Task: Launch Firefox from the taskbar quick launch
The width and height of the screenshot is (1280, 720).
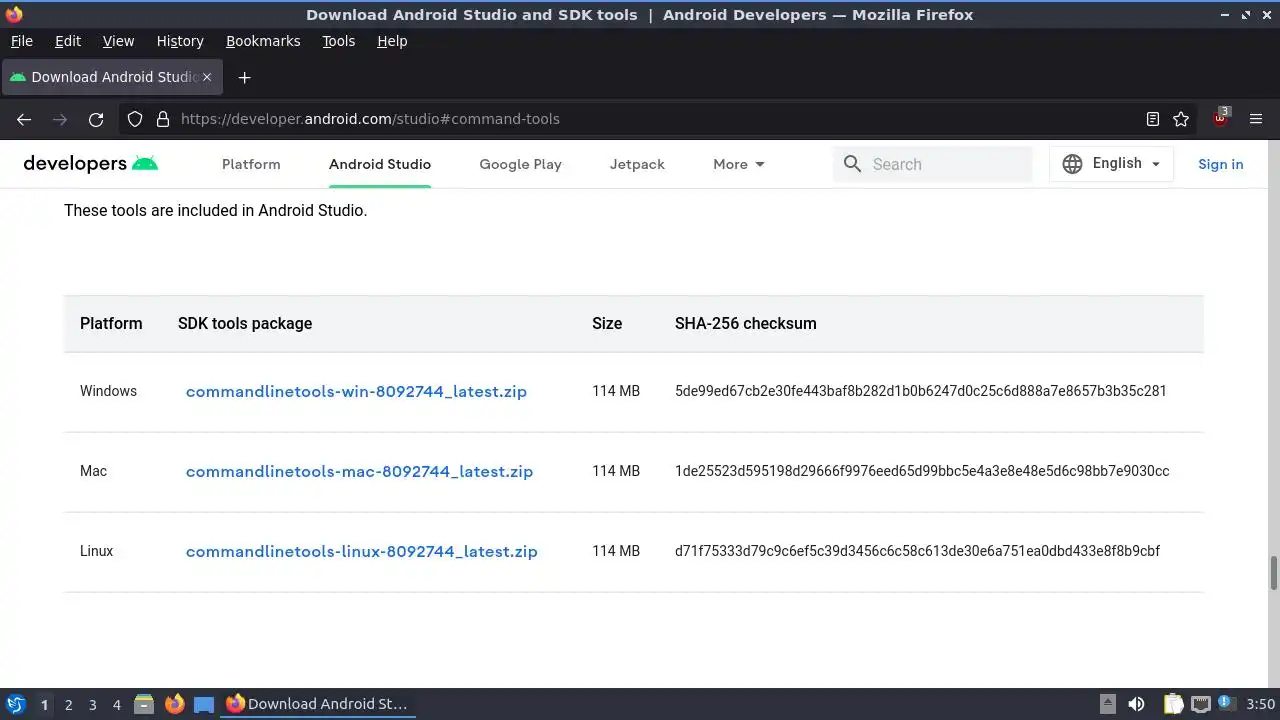Action: (x=174, y=704)
